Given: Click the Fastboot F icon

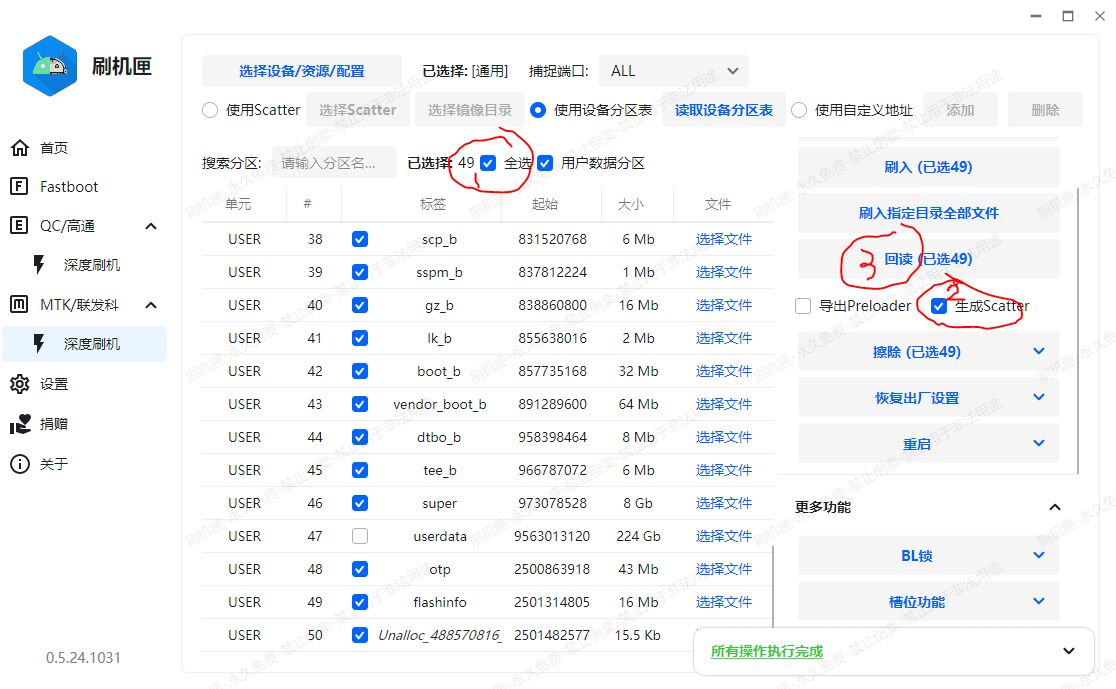Looking at the screenshot, I should [19, 187].
